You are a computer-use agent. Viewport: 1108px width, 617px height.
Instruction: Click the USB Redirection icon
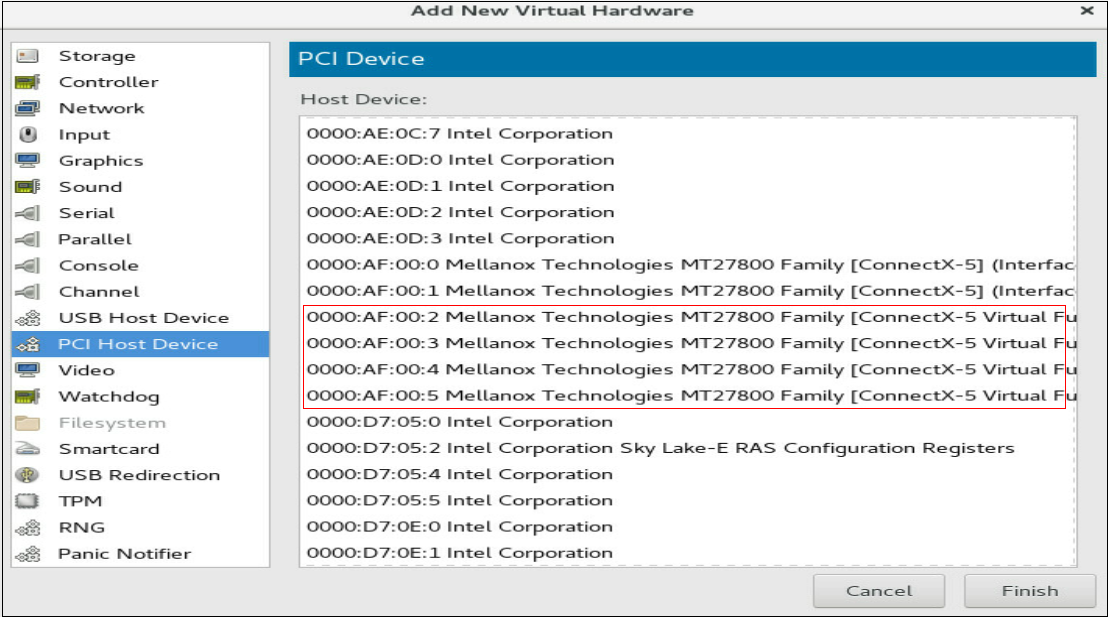28,475
